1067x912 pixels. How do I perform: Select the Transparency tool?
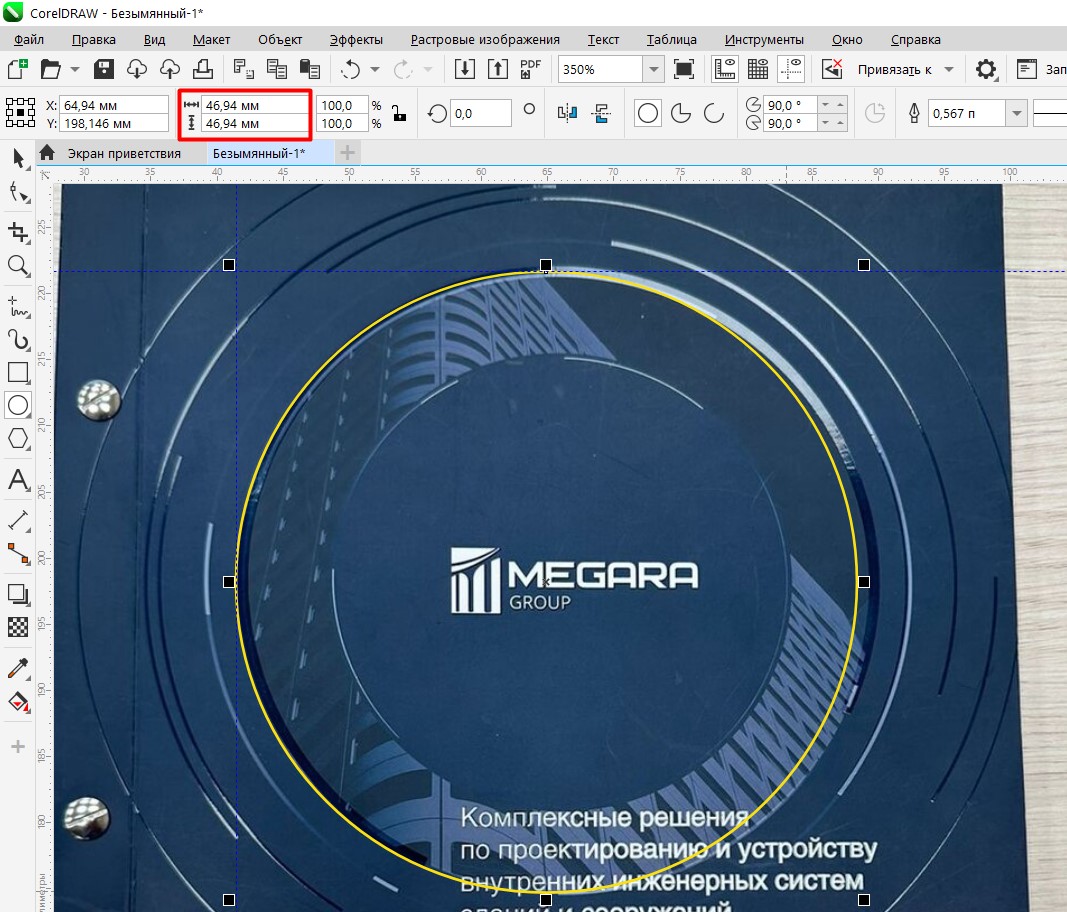(18, 627)
